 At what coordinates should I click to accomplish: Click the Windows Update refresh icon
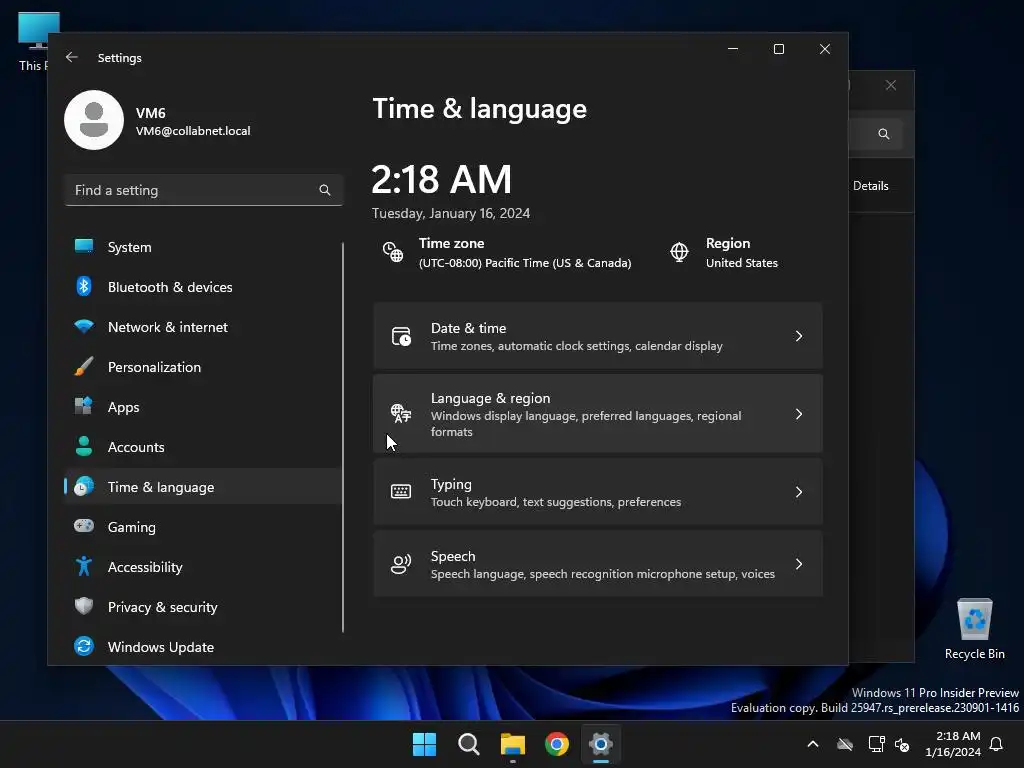[84, 647]
